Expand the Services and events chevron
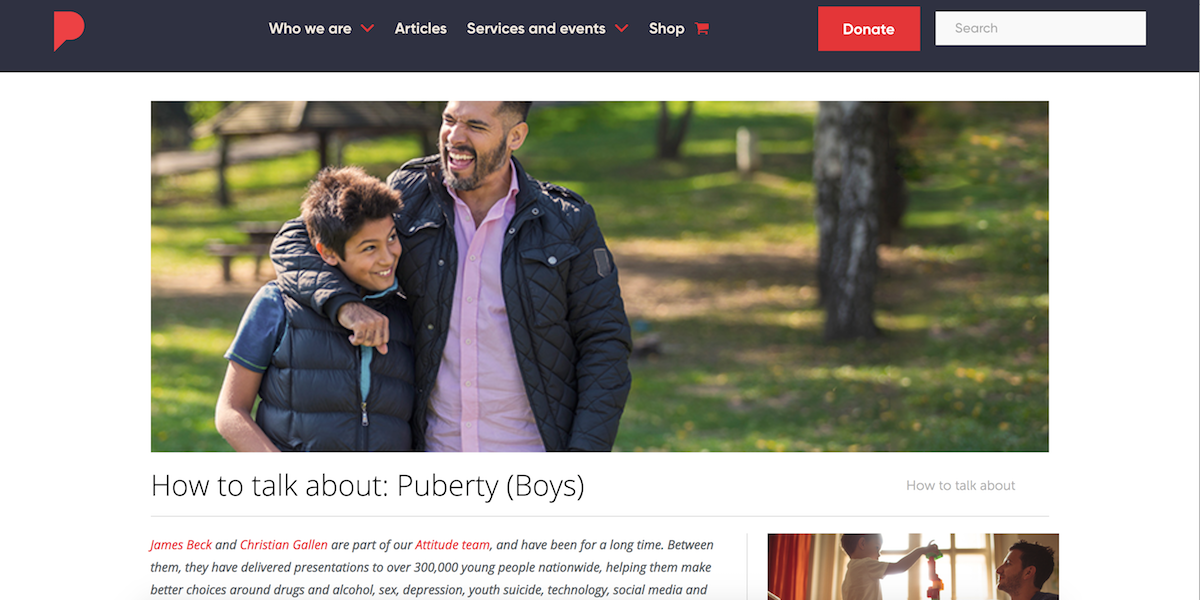 622,28
